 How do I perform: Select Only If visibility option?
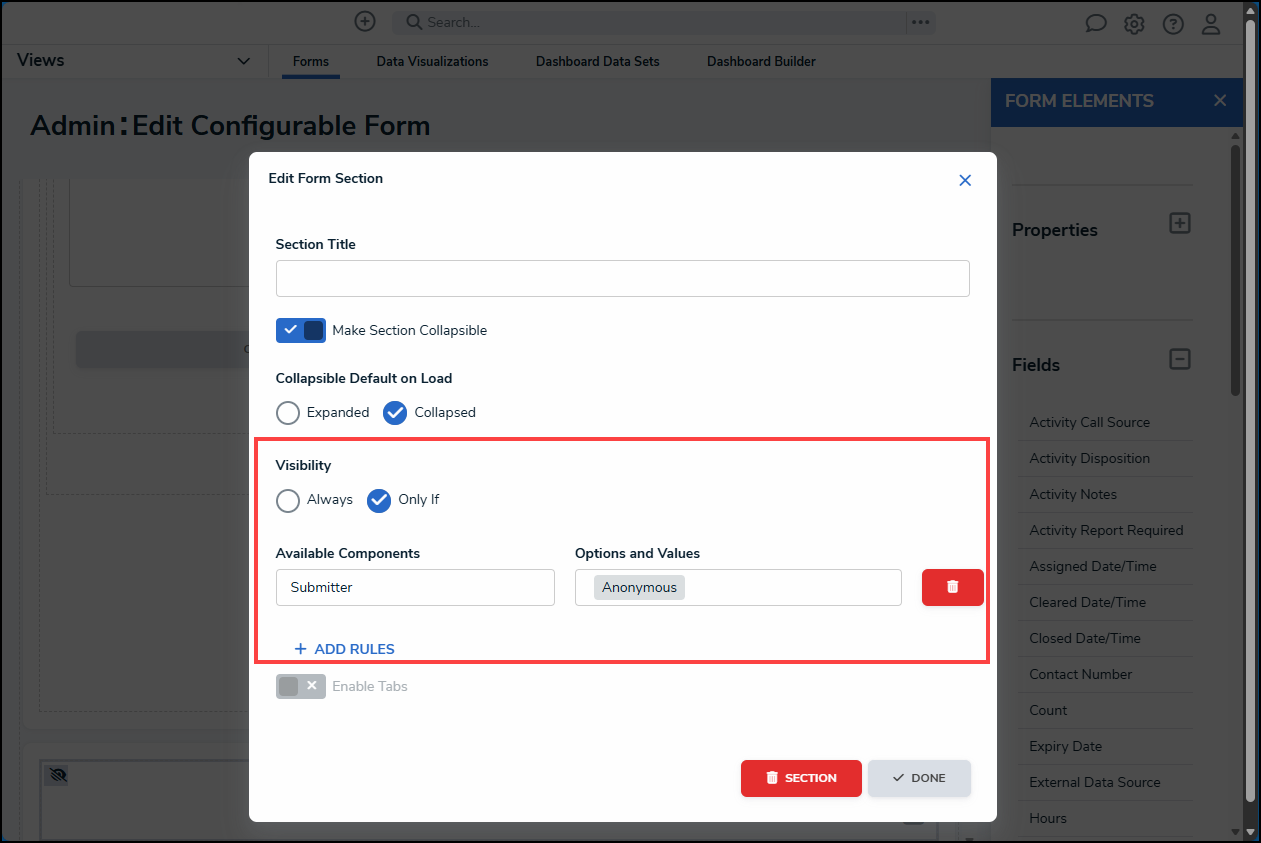click(x=379, y=499)
